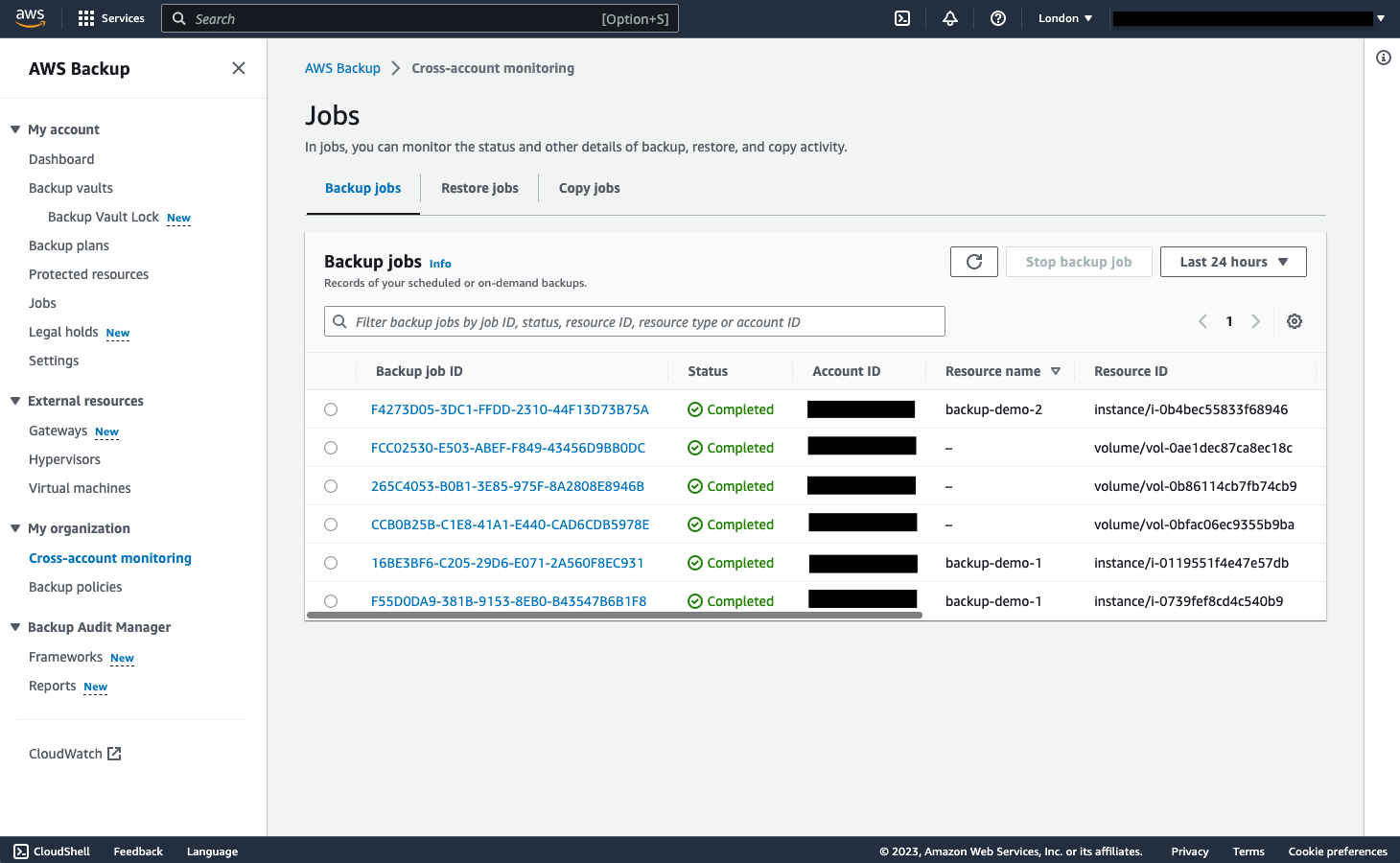Open Cross-account monitoring in sidebar
The width and height of the screenshot is (1400, 863).
tap(110, 558)
